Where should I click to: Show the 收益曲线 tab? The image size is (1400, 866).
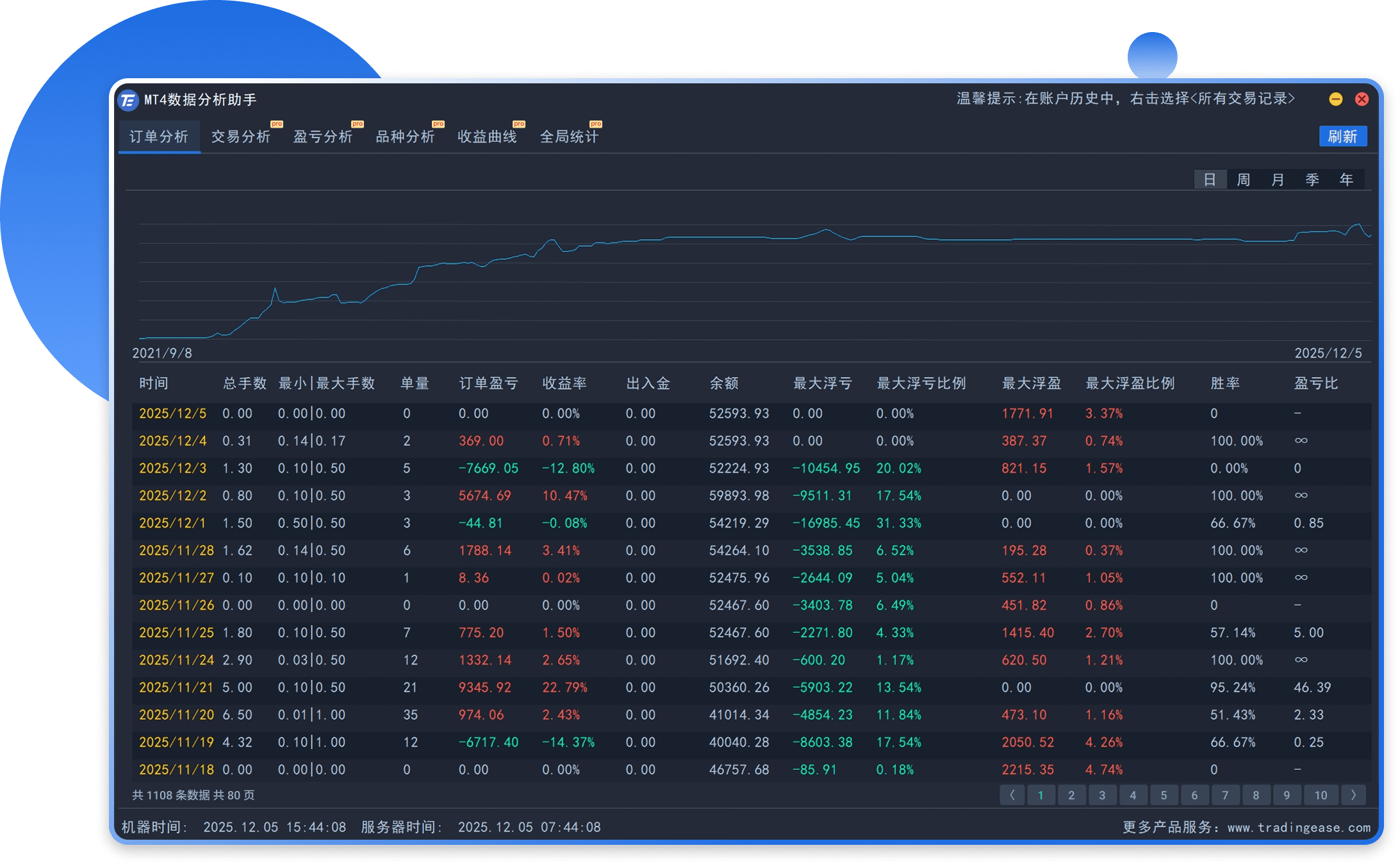[487, 137]
